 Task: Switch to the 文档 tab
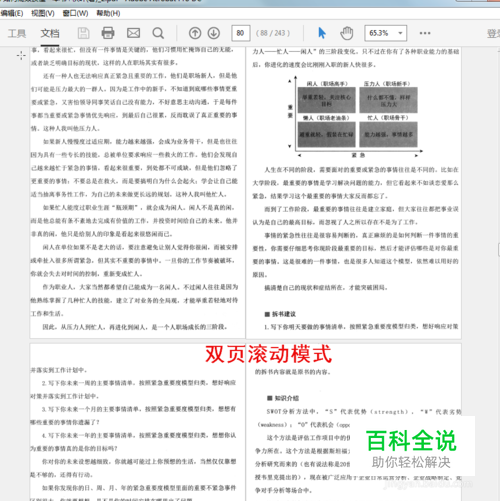(x=50, y=33)
